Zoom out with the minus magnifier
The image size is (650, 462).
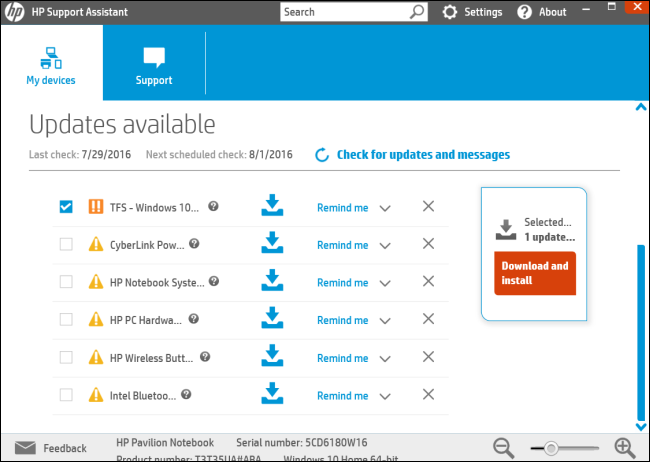tap(504, 448)
